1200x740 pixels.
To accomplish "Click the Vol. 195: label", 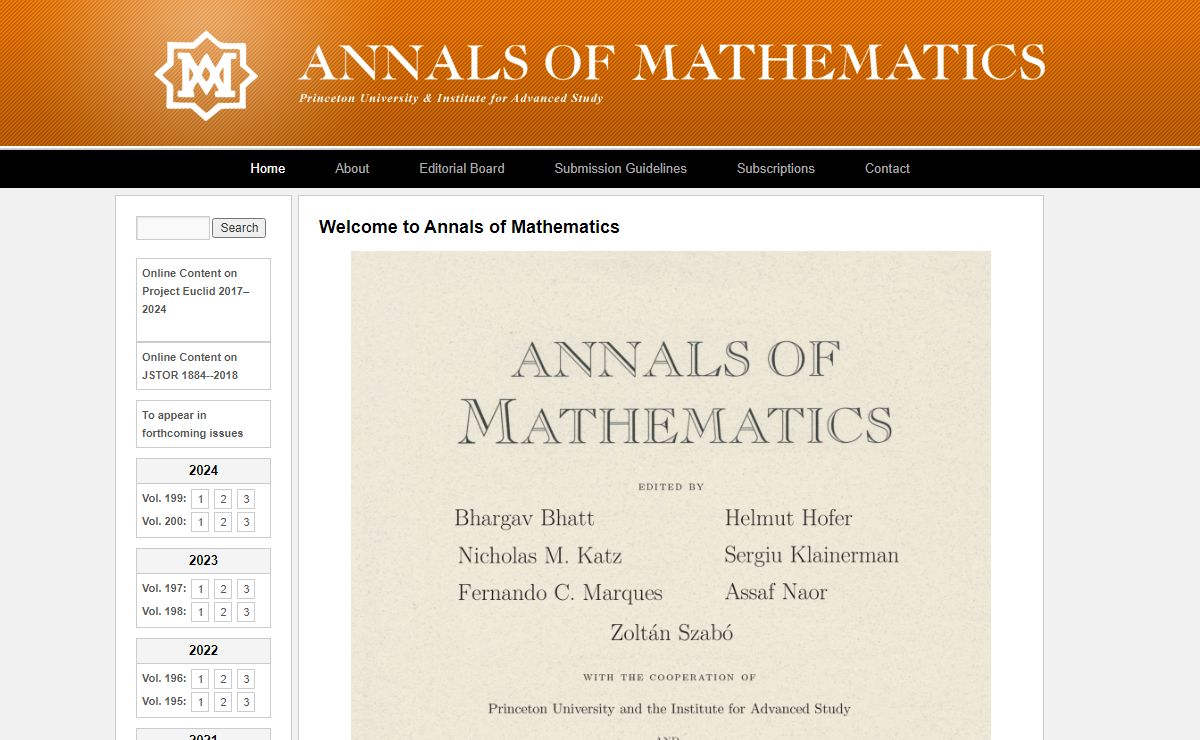I will tap(164, 701).
